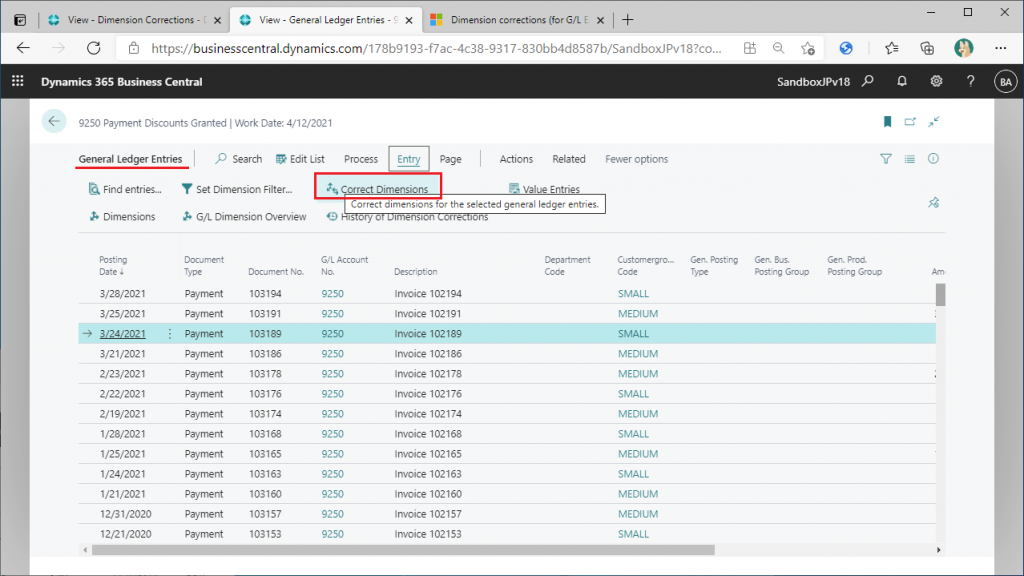Open the BA user account avatar
This screenshot has height=576, width=1024.
coord(1005,82)
